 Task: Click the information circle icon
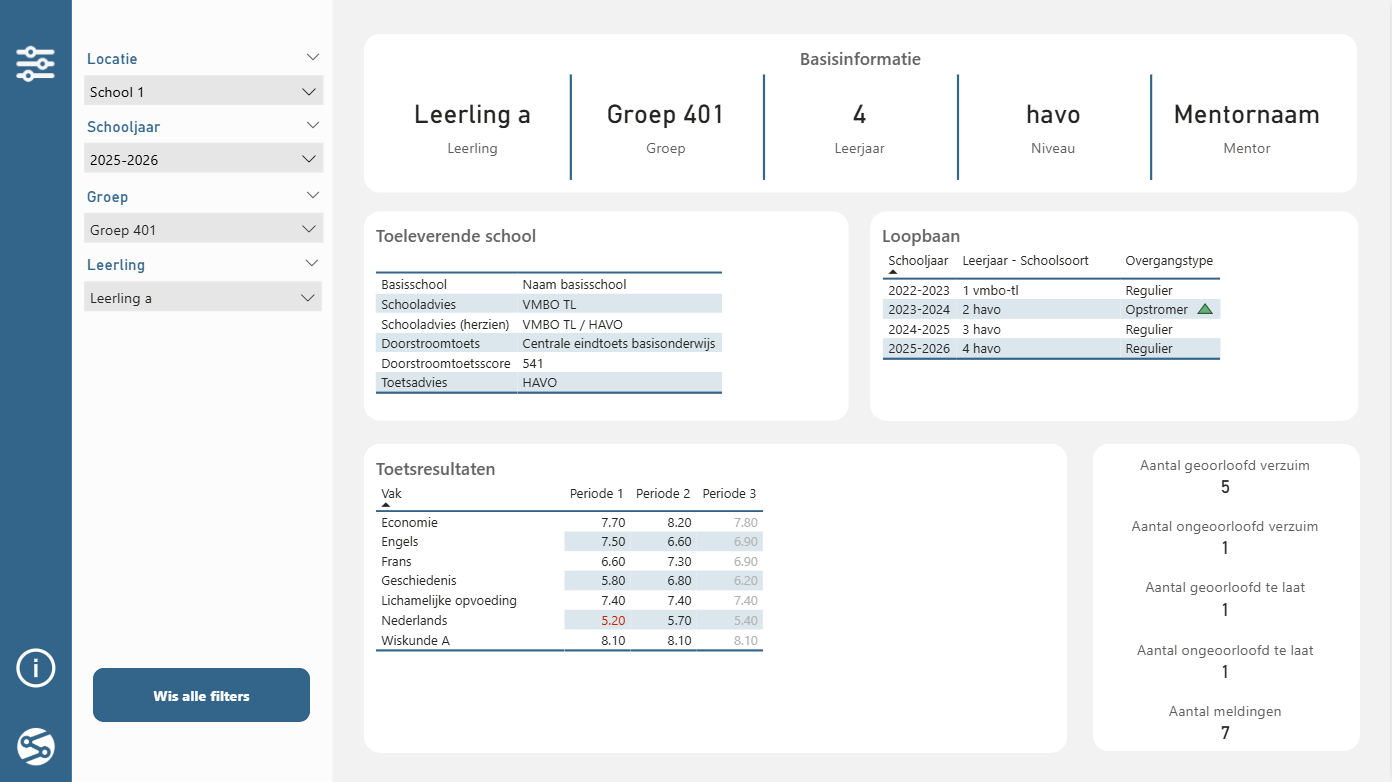pos(36,668)
